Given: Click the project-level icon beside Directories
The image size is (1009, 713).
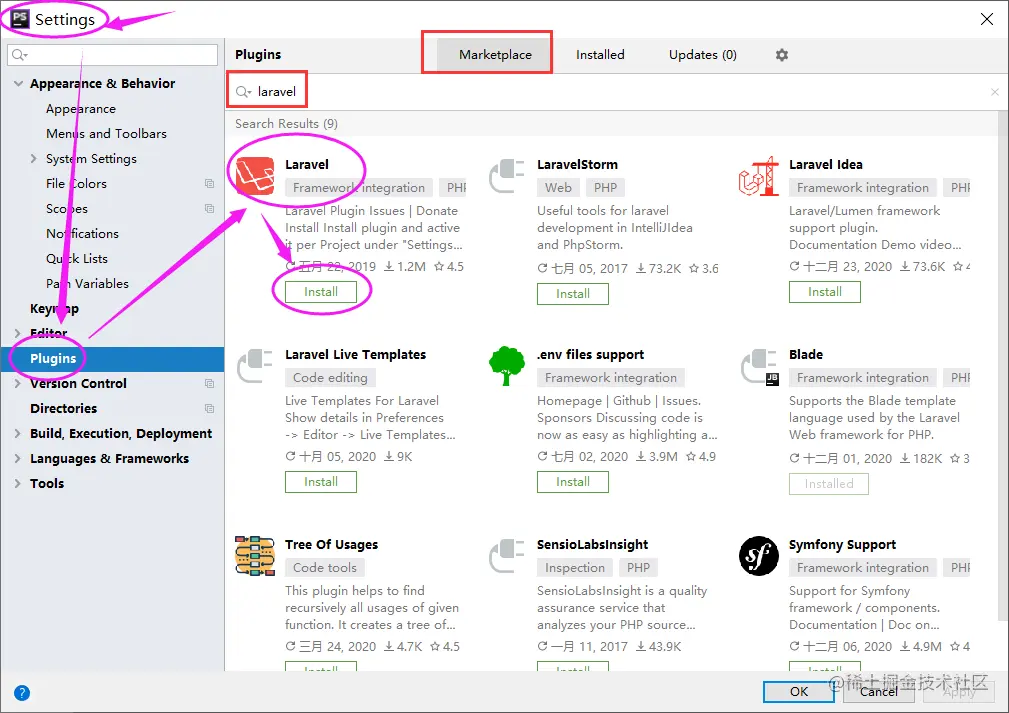Looking at the screenshot, I should (x=209, y=409).
